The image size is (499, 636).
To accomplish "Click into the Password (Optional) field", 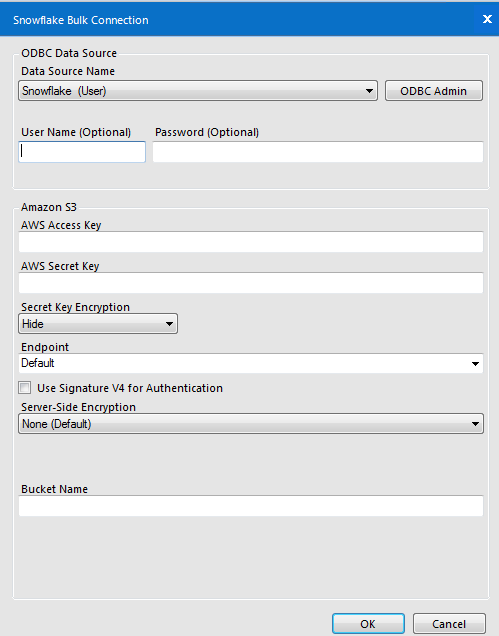I will pos(318,152).
